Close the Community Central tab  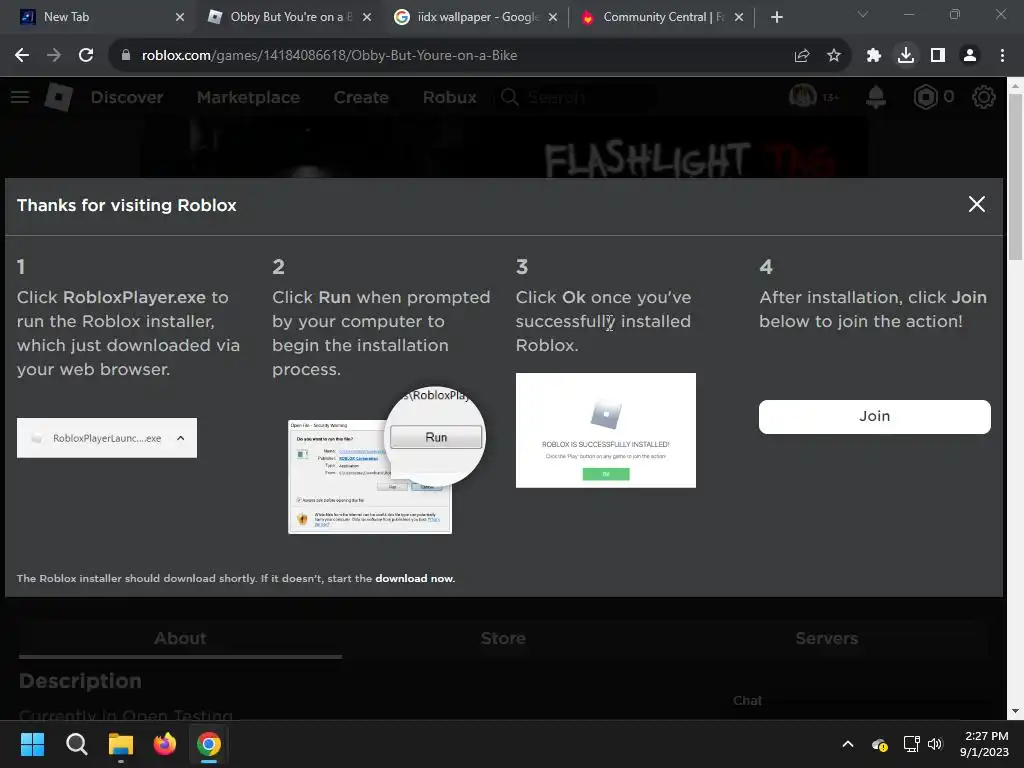[x=739, y=17]
